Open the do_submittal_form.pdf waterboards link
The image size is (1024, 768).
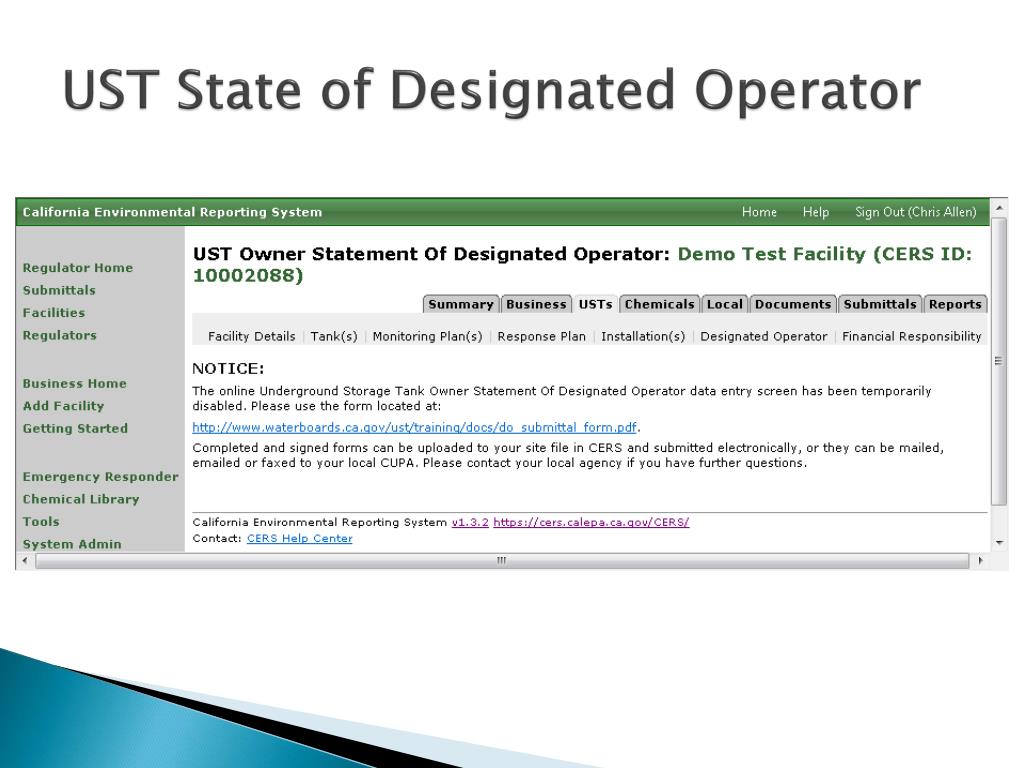coord(414,428)
